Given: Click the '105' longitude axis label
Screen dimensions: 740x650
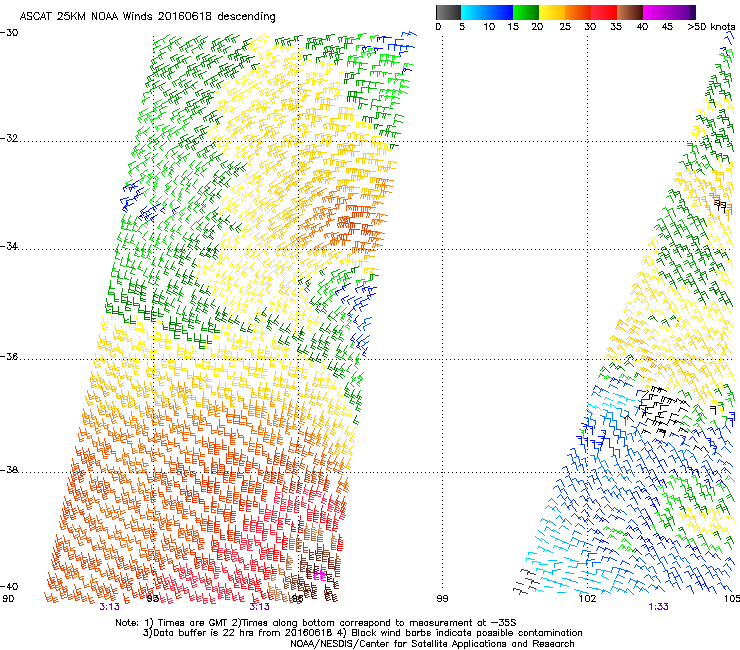Looking at the screenshot, I should (x=732, y=599).
